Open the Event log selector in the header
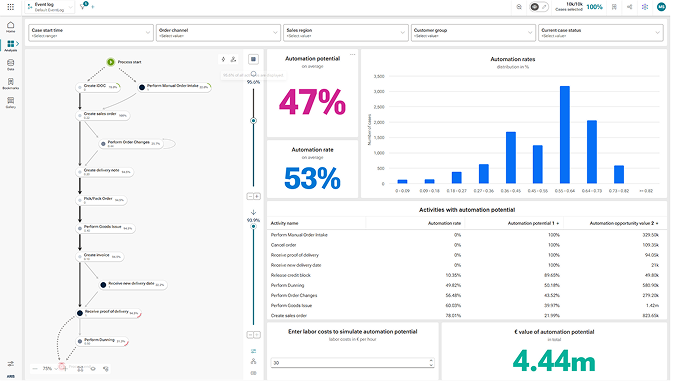This screenshot has width=675, height=381. pyautogui.click(x=50, y=7)
